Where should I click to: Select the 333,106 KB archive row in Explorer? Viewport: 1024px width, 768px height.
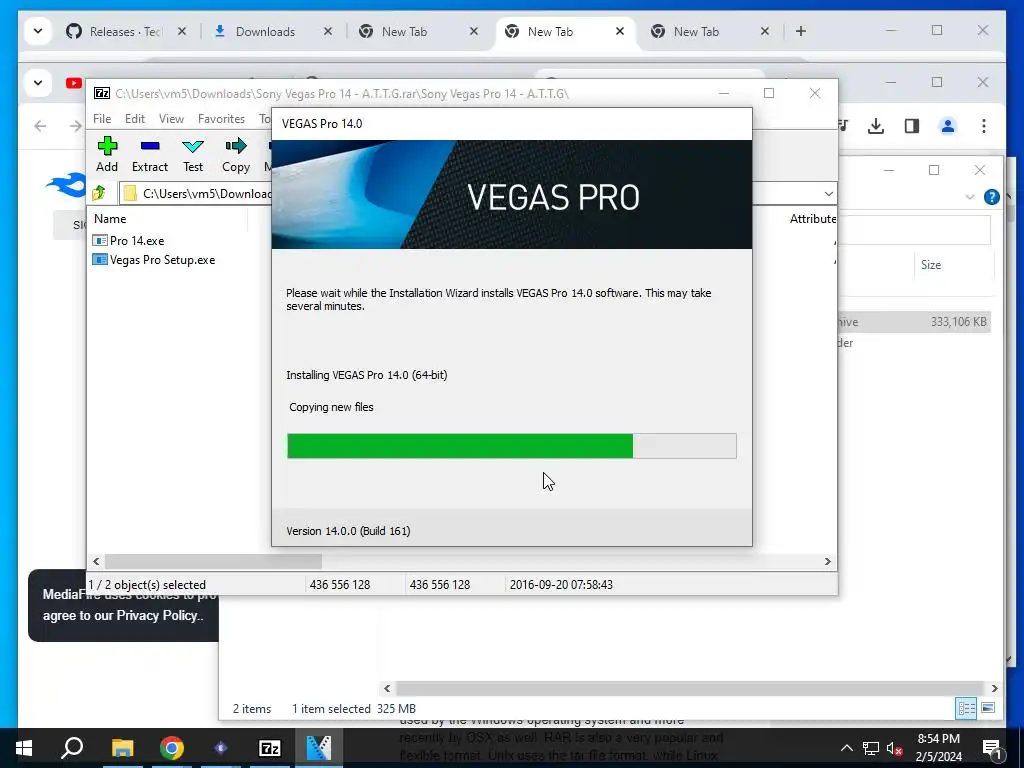(914, 321)
